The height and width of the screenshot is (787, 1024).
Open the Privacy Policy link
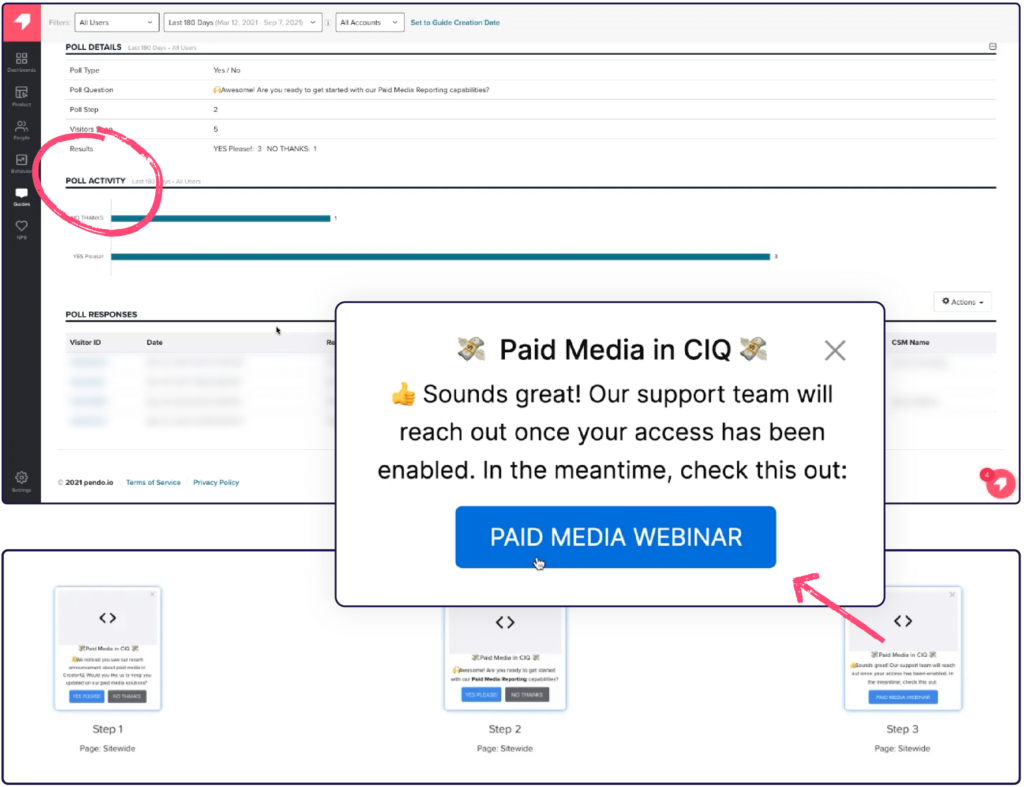click(x=216, y=482)
